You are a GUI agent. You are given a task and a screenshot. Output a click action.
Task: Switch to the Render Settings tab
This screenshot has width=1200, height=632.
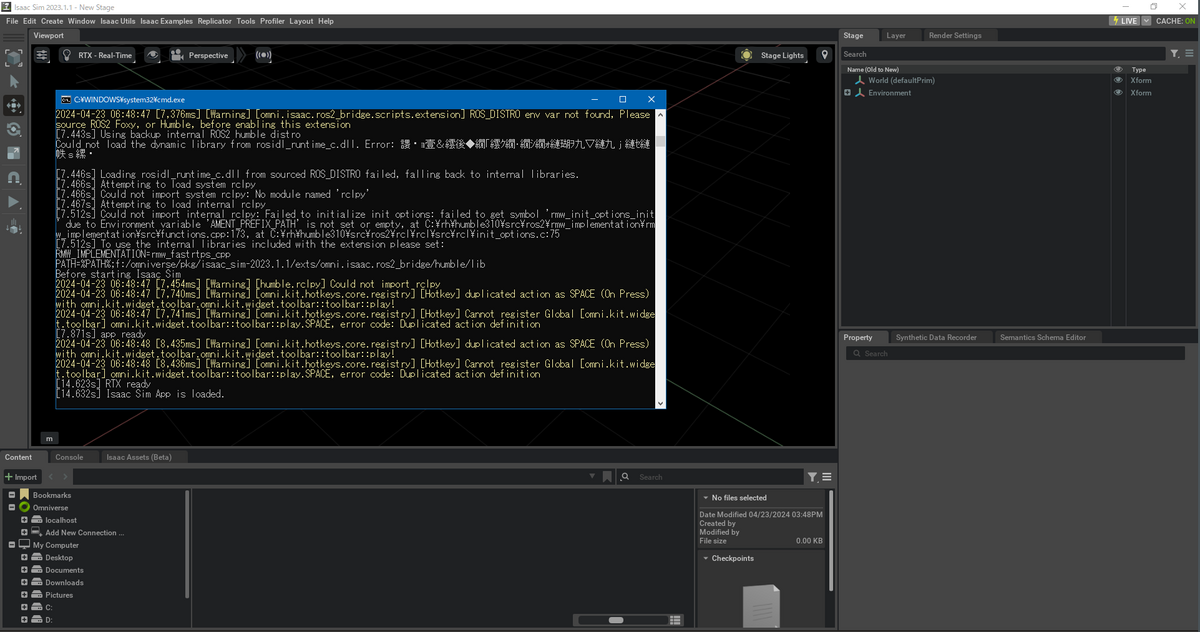(x=955, y=35)
